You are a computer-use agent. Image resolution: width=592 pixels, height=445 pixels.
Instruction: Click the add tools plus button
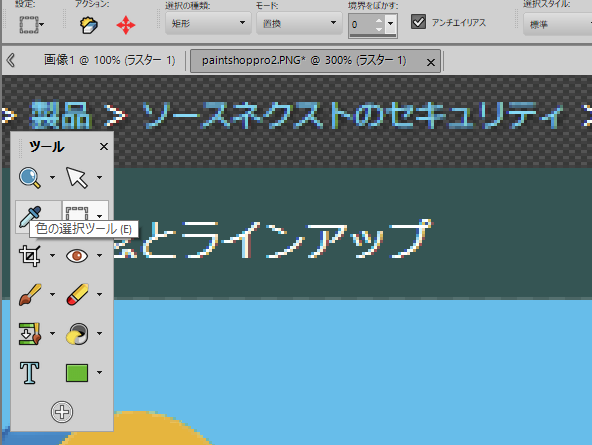(62, 412)
